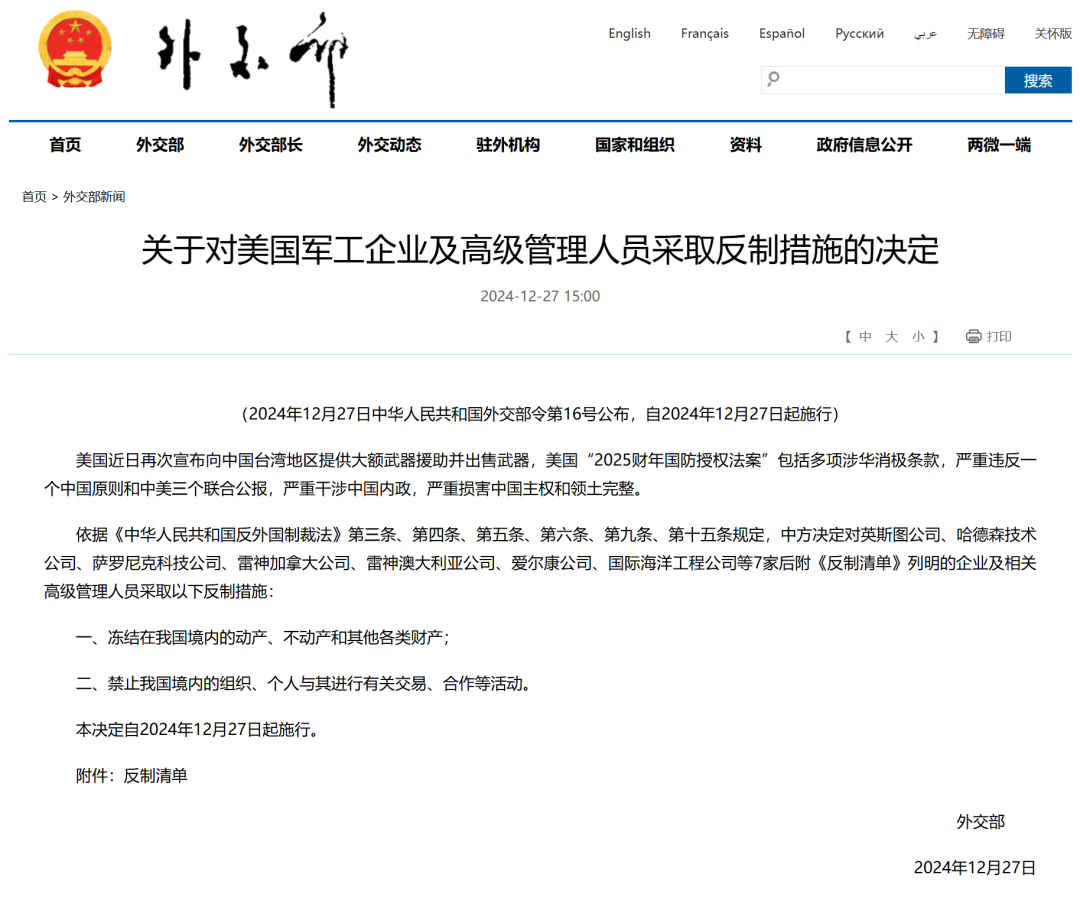
Task: Click 外交部新闻 in the breadcrumb
Action: pos(94,197)
